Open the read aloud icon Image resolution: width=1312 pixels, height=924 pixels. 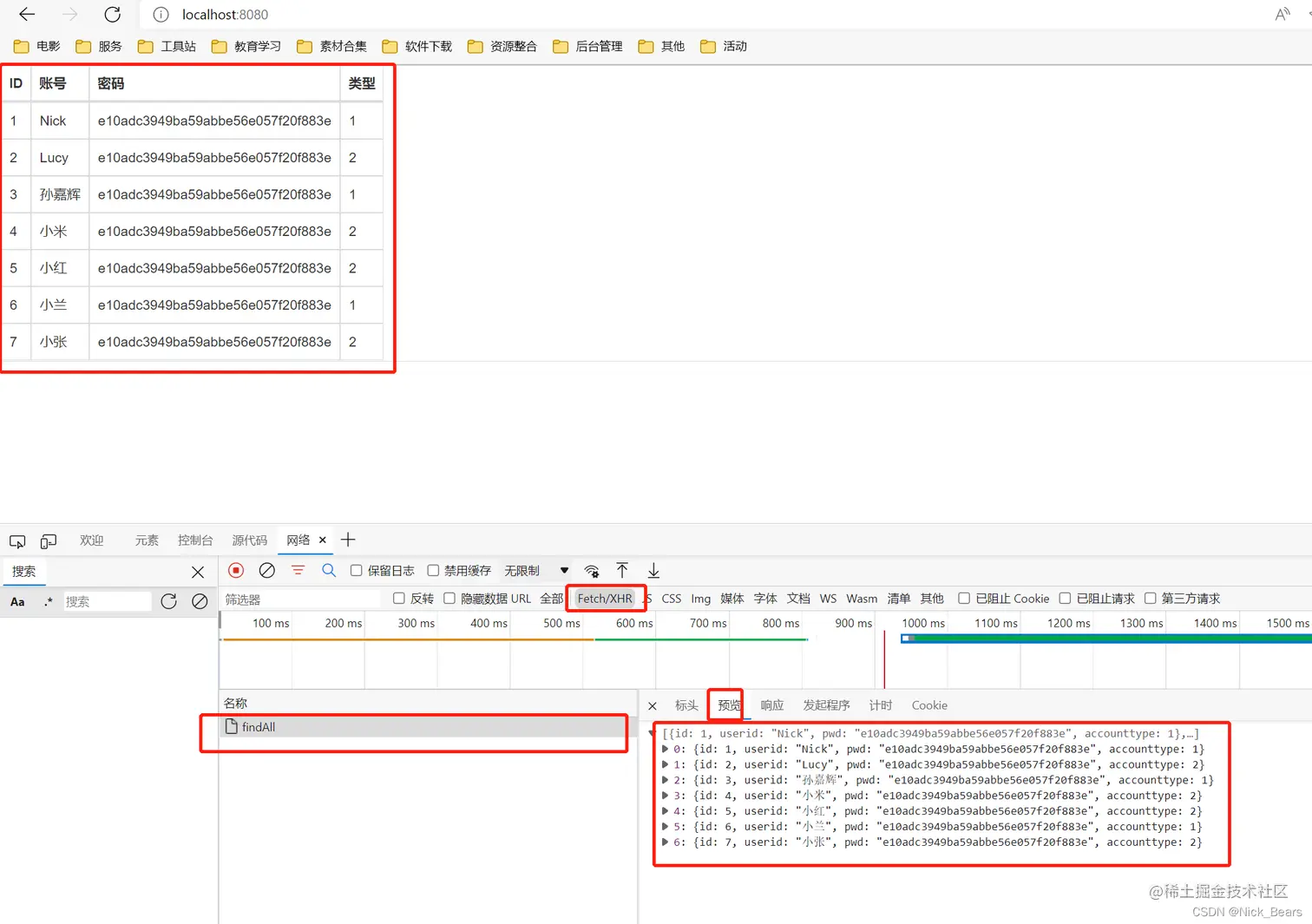1282,15
